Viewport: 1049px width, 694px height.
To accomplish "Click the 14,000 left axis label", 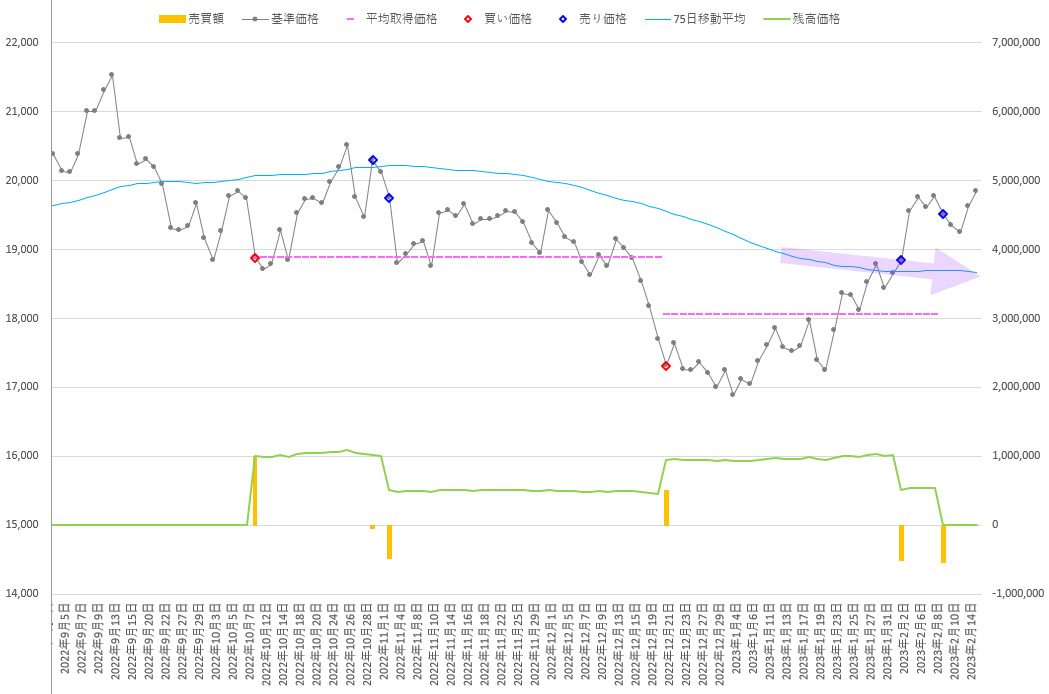I will pos(22,594).
